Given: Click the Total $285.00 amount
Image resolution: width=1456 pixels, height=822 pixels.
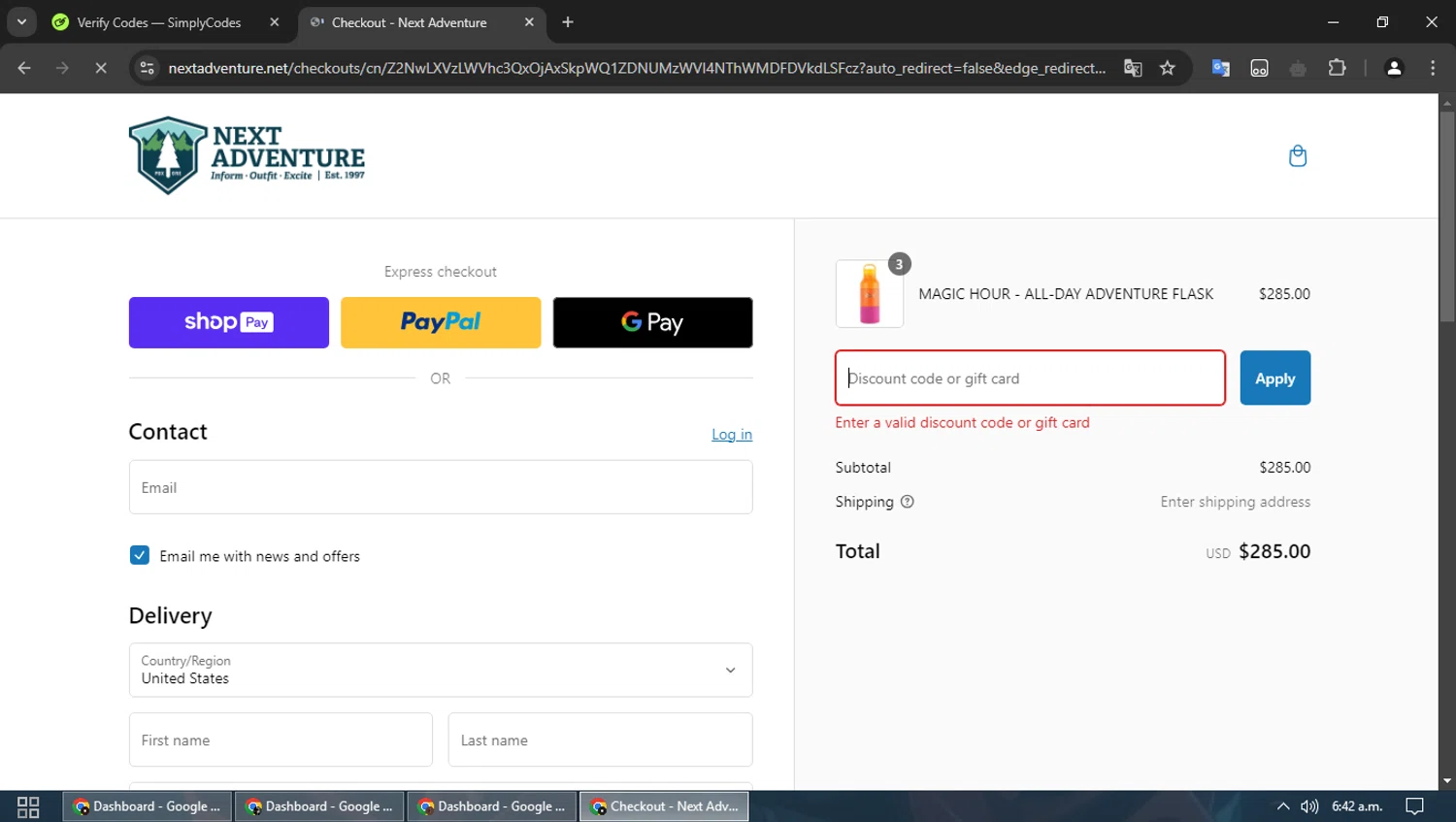Looking at the screenshot, I should (1274, 551).
